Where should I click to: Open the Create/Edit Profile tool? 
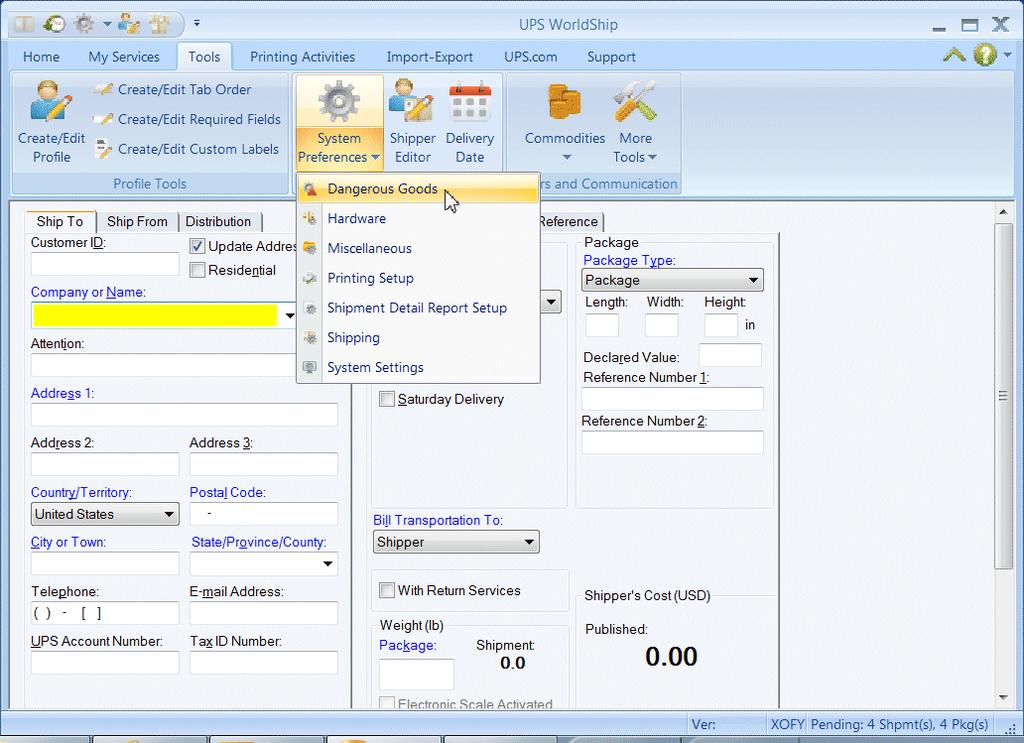coord(52,122)
